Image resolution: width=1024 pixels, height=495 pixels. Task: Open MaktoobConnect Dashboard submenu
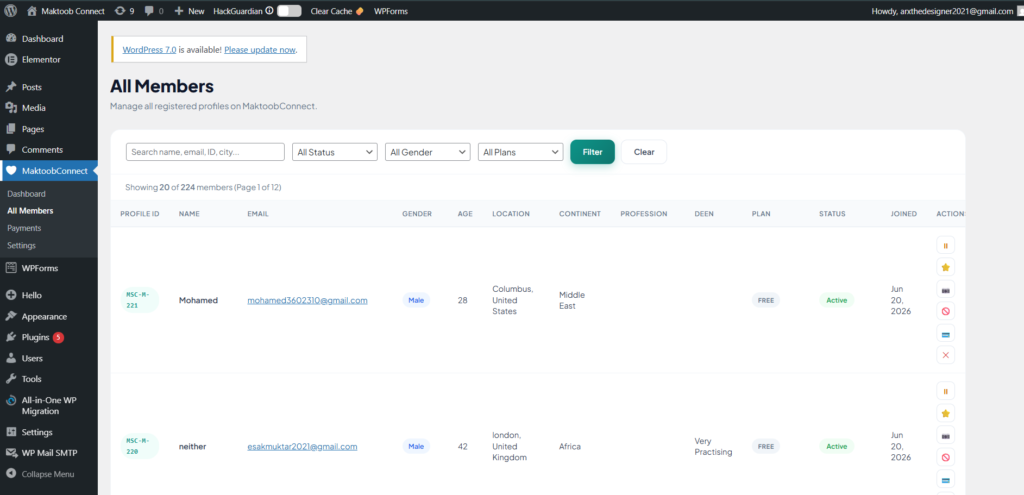[26, 194]
